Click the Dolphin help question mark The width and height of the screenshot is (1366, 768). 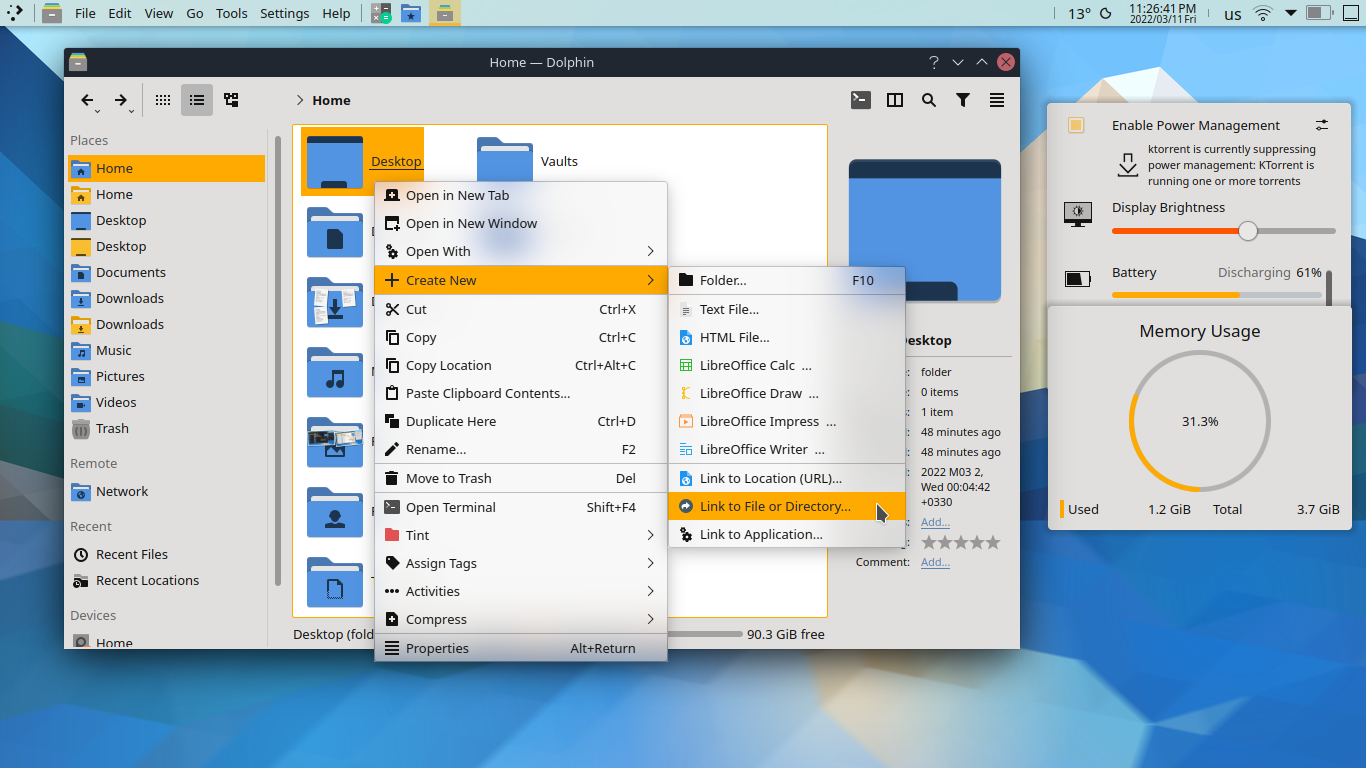pos(934,62)
